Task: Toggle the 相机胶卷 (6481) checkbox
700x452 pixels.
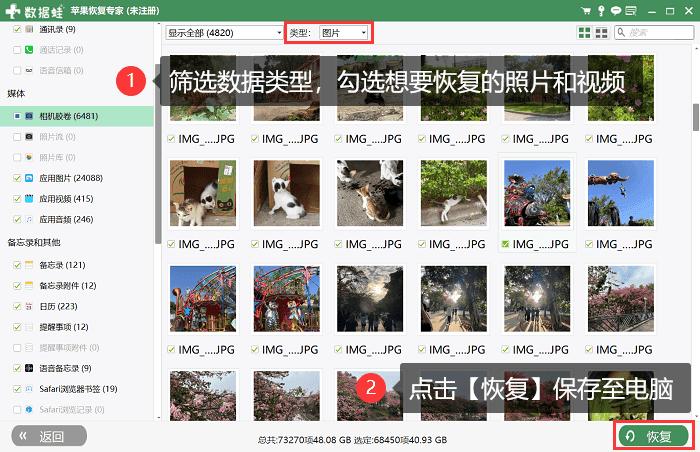Action: (x=17, y=116)
